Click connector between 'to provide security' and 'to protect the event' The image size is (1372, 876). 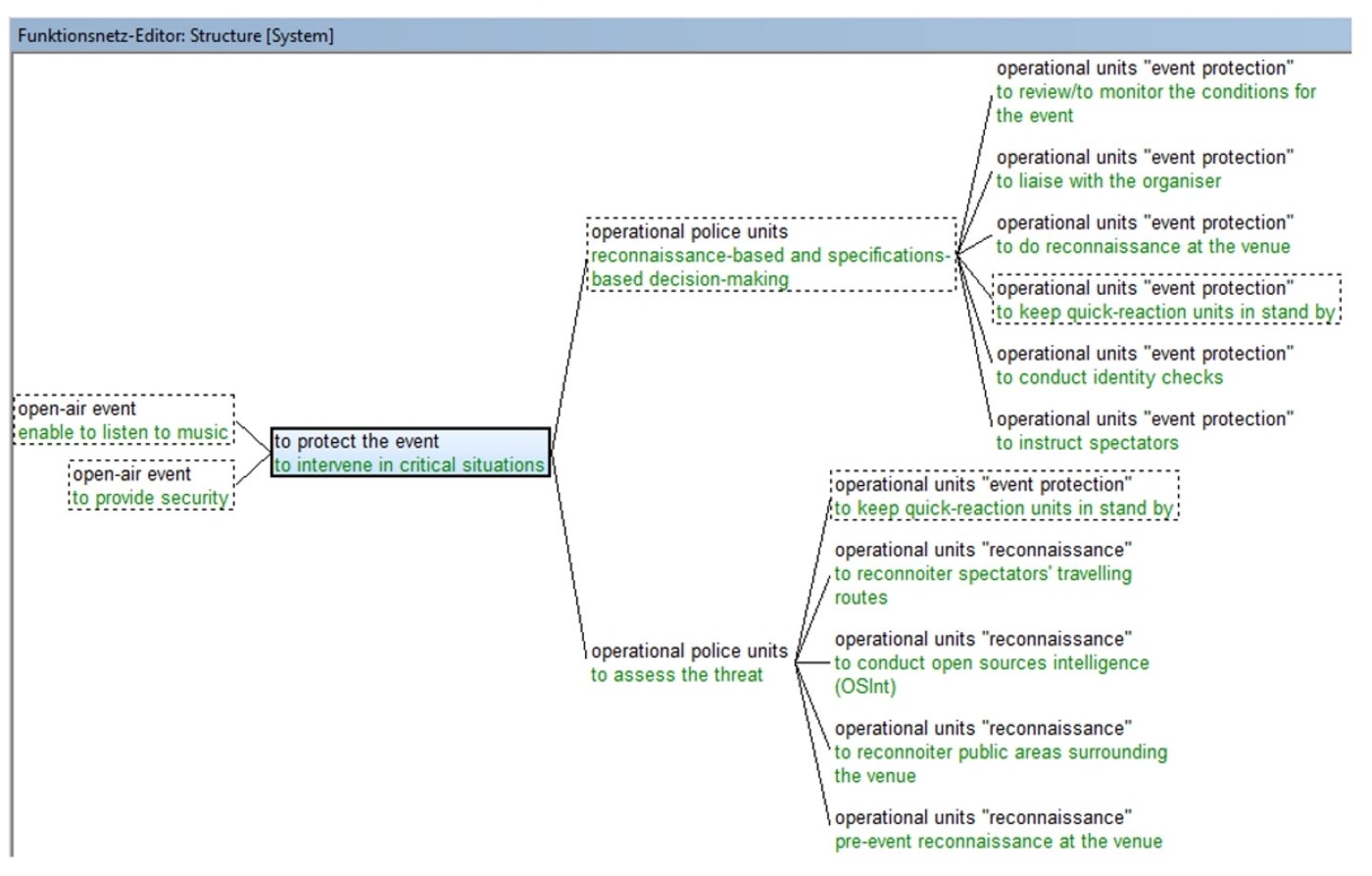pos(252,468)
